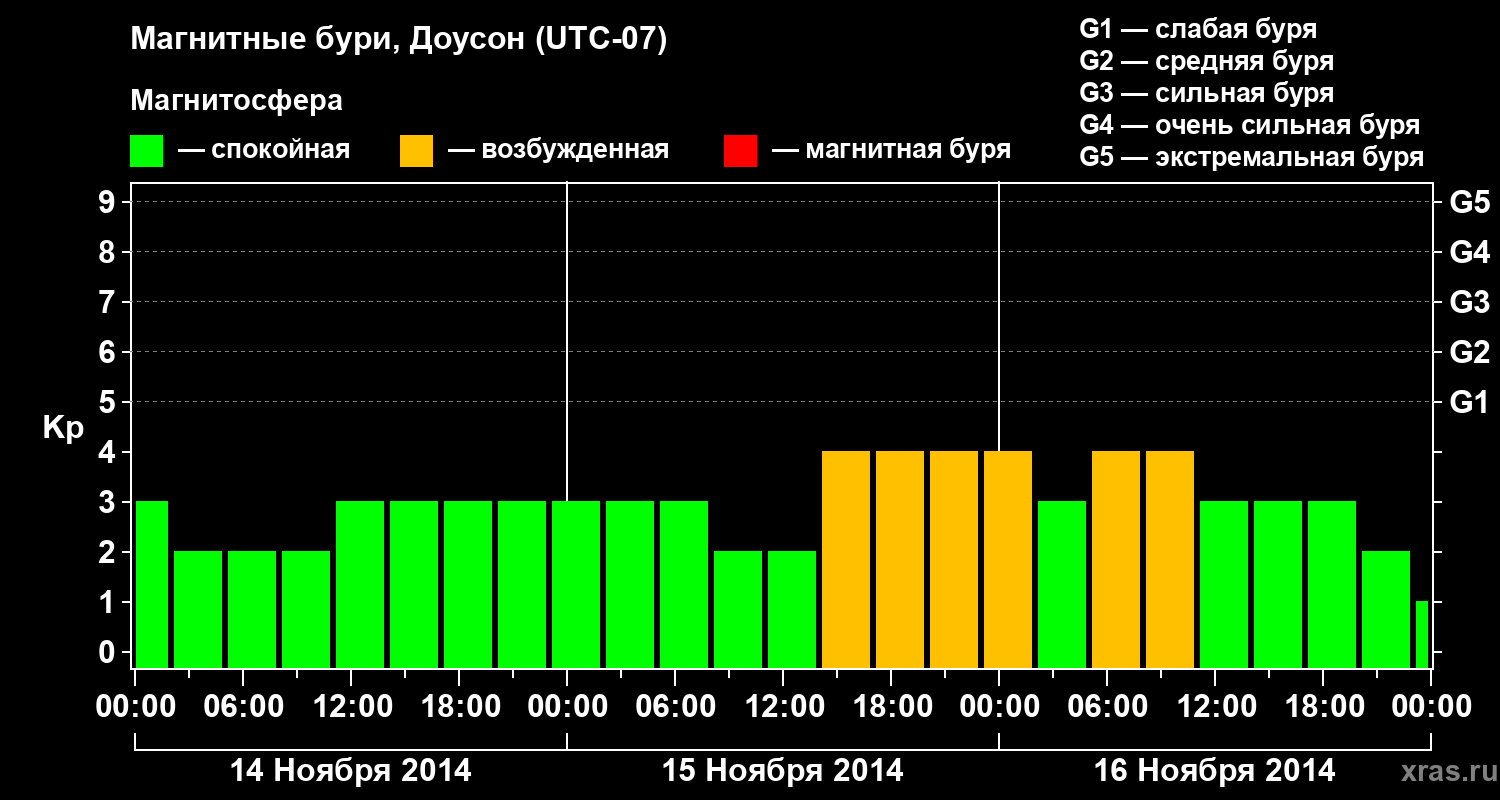1500x800 pixels.
Task: Click the 18:00 tick label above 16 Ноября
Action: [1323, 707]
